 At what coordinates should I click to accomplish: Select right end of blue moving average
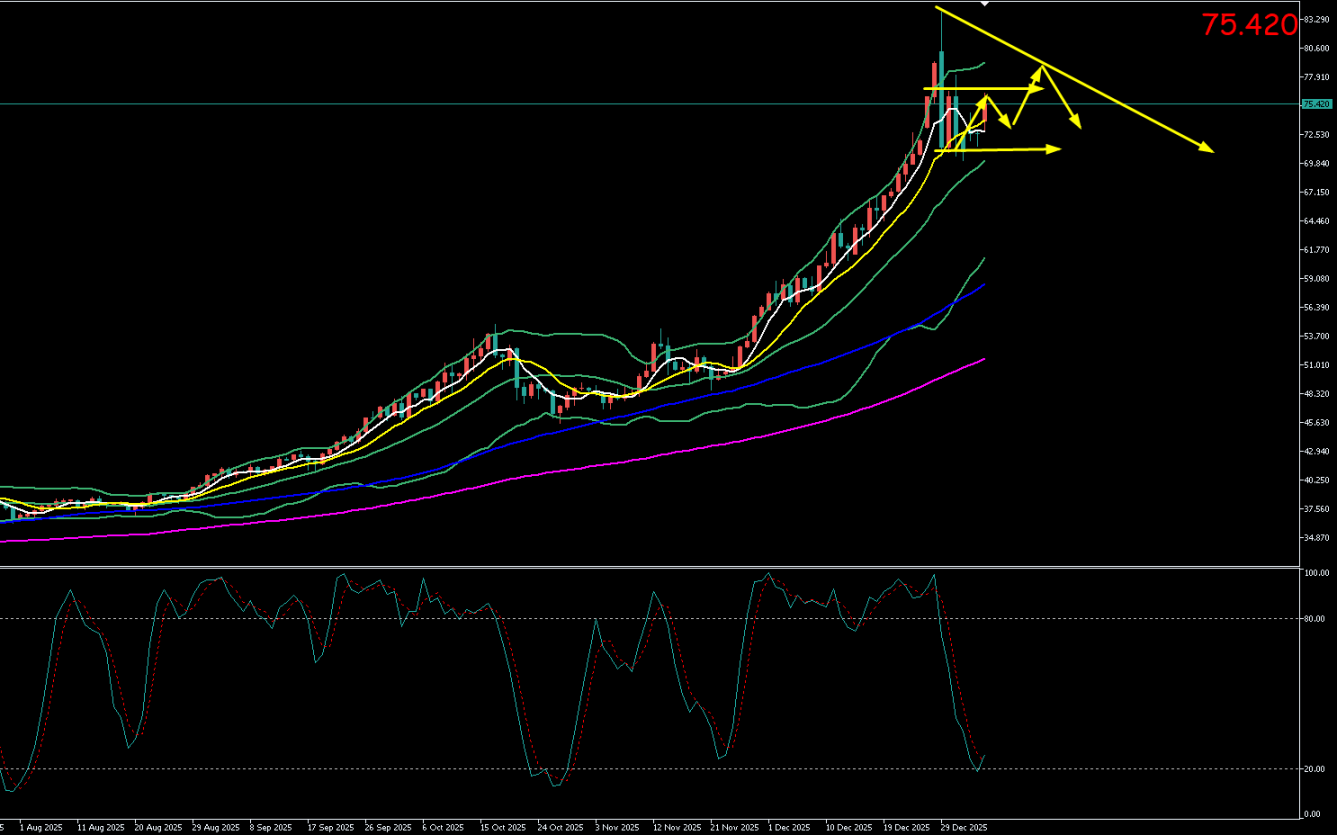click(985, 285)
